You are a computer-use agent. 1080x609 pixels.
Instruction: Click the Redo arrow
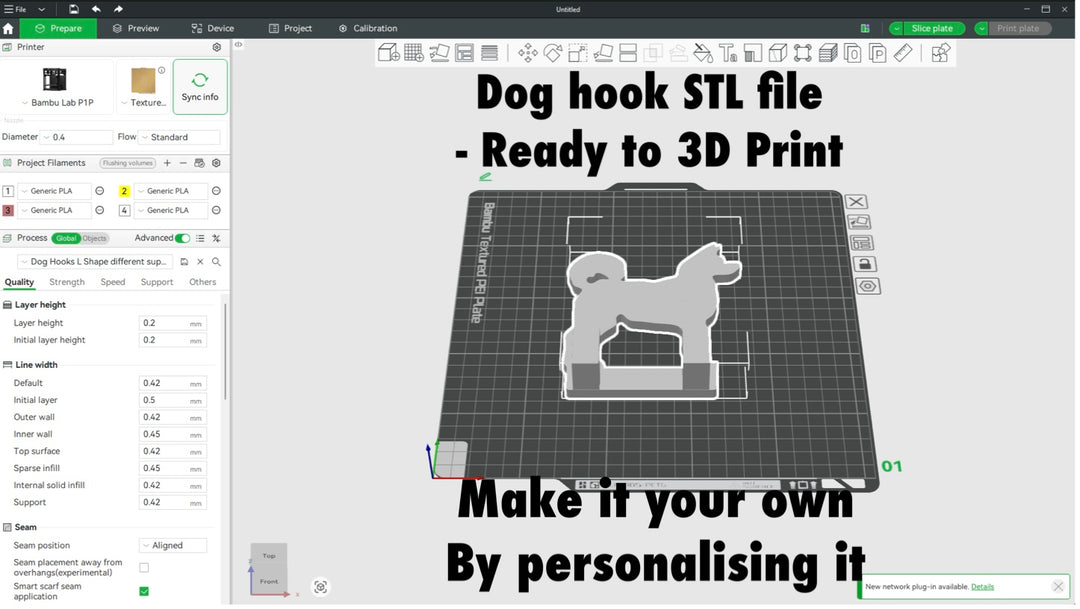[118, 9]
